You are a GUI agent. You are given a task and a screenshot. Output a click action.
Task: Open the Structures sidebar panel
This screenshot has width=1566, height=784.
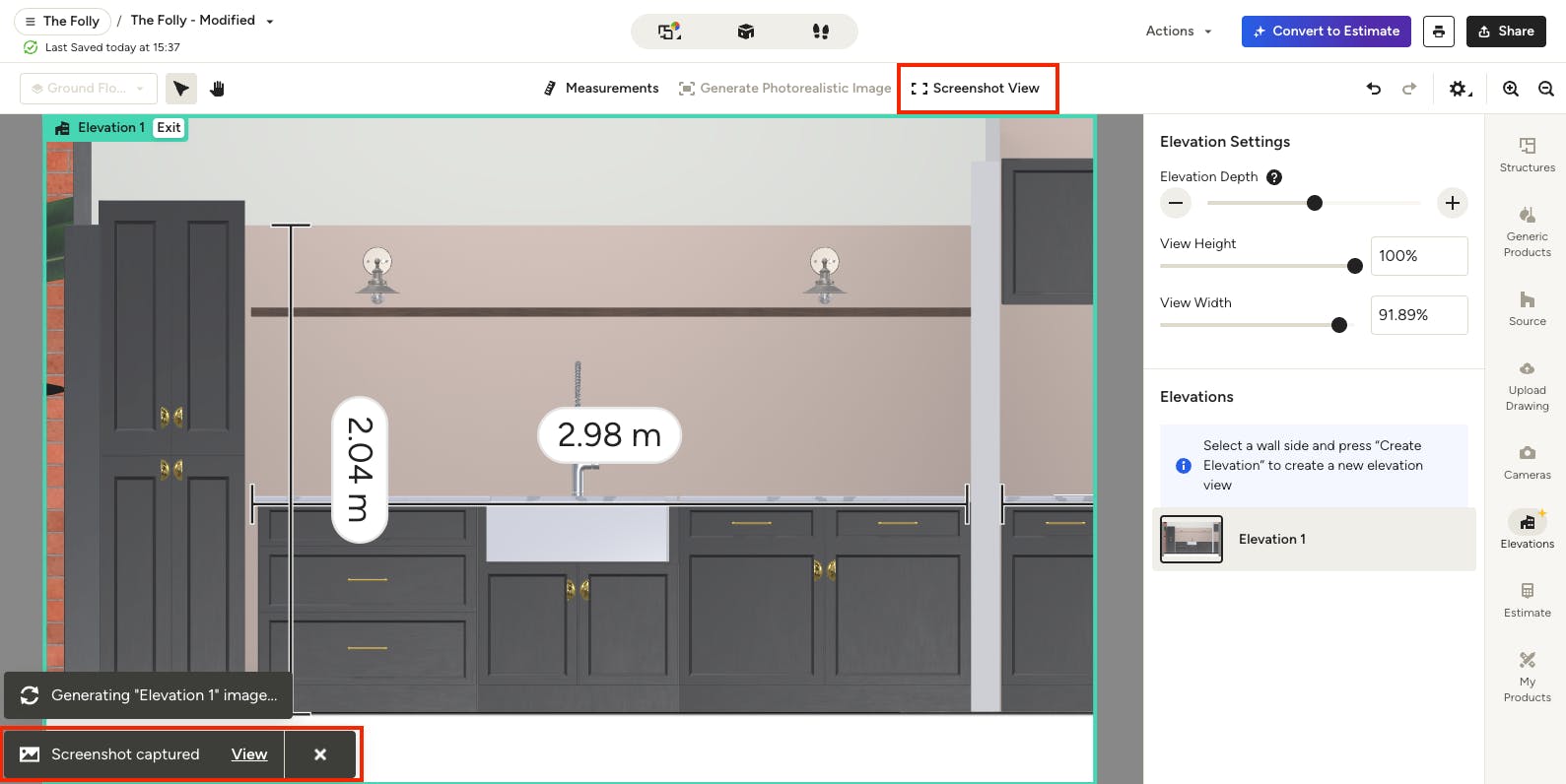pos(1528,156)
